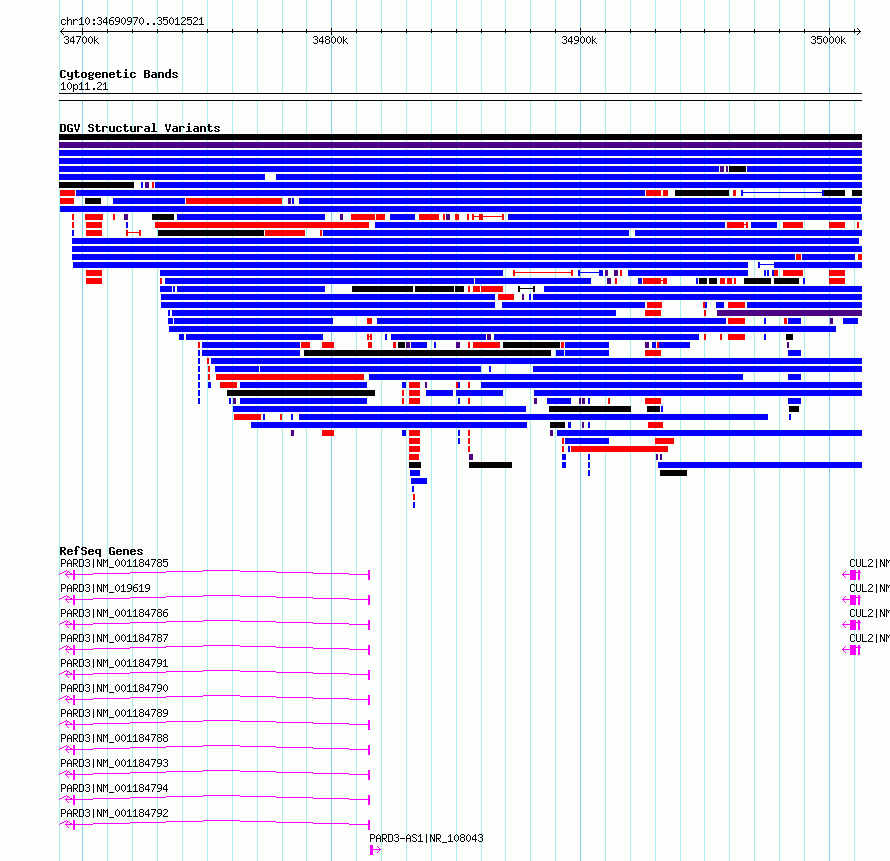Image resolution: width=890 pixels, height=861 pixels.
Task: Click the PARD3|NM_001184785 transcript label
Action: [x=114, y=563]
